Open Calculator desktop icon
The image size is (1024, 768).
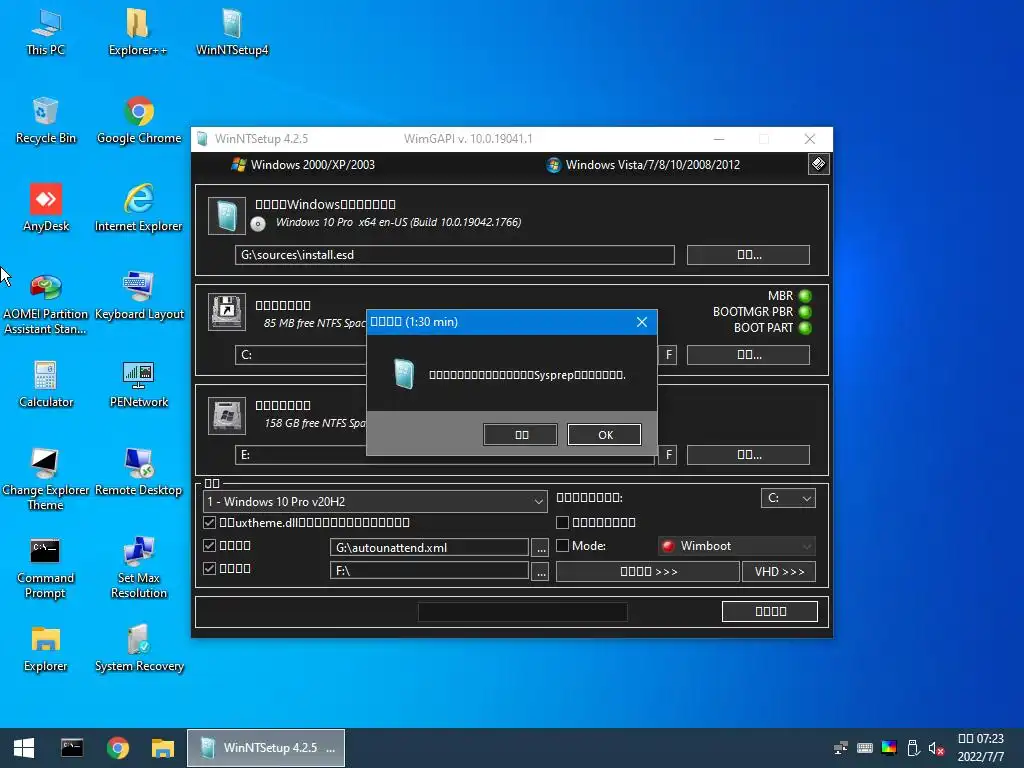(x=46, y=384)
